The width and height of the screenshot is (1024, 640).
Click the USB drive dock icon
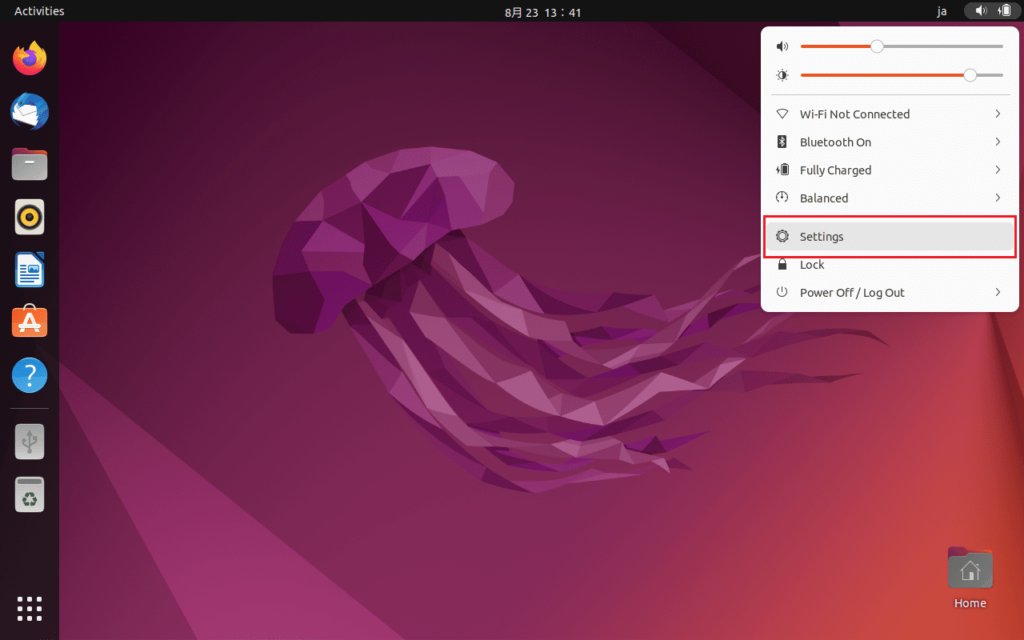[29, 441]
